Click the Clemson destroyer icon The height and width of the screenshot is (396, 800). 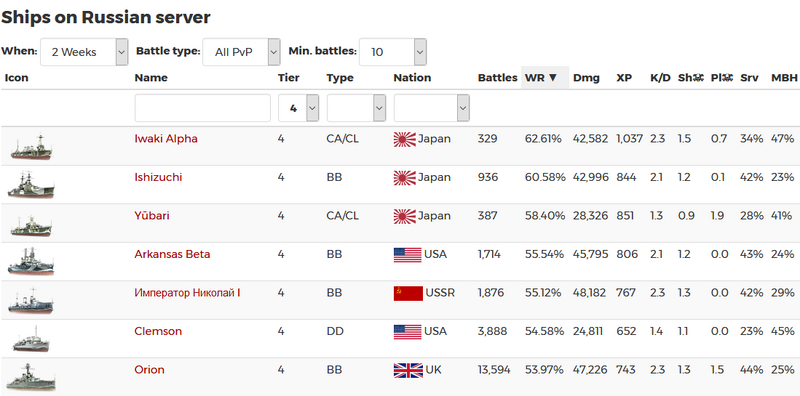pyautogui.click(x=31, y=339)
